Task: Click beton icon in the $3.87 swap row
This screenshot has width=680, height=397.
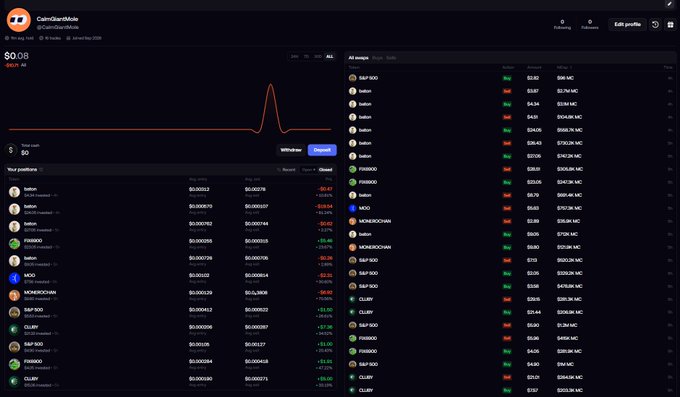Action: pyautogui.click(x=353, y=91)
